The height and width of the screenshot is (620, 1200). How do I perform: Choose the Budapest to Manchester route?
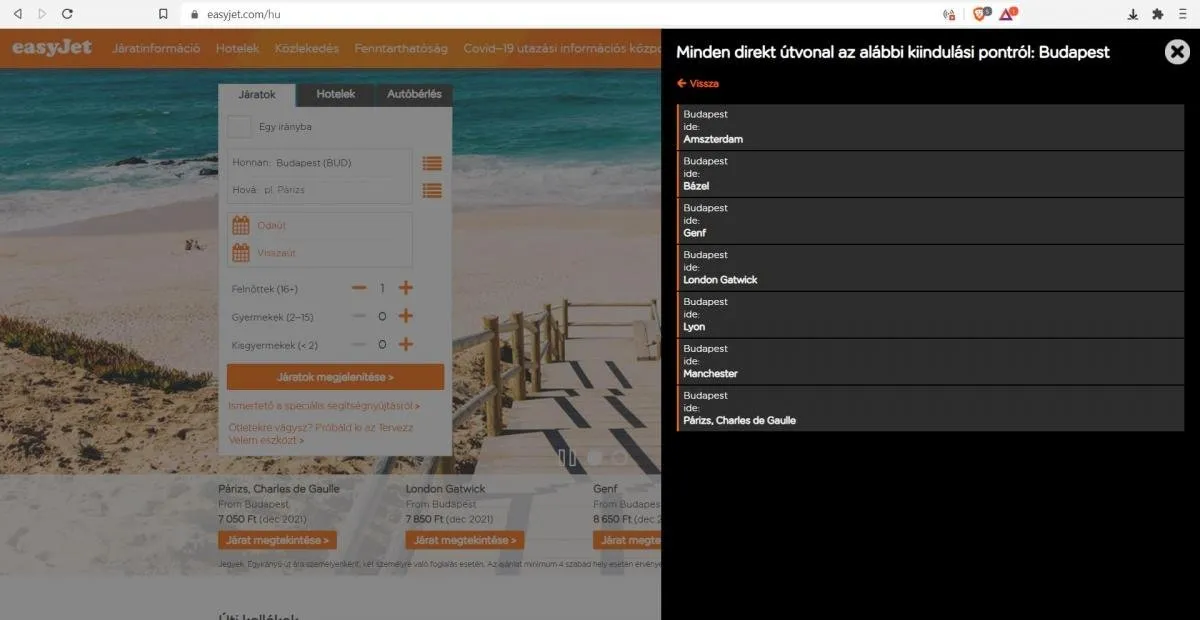[x=930, y=362]
